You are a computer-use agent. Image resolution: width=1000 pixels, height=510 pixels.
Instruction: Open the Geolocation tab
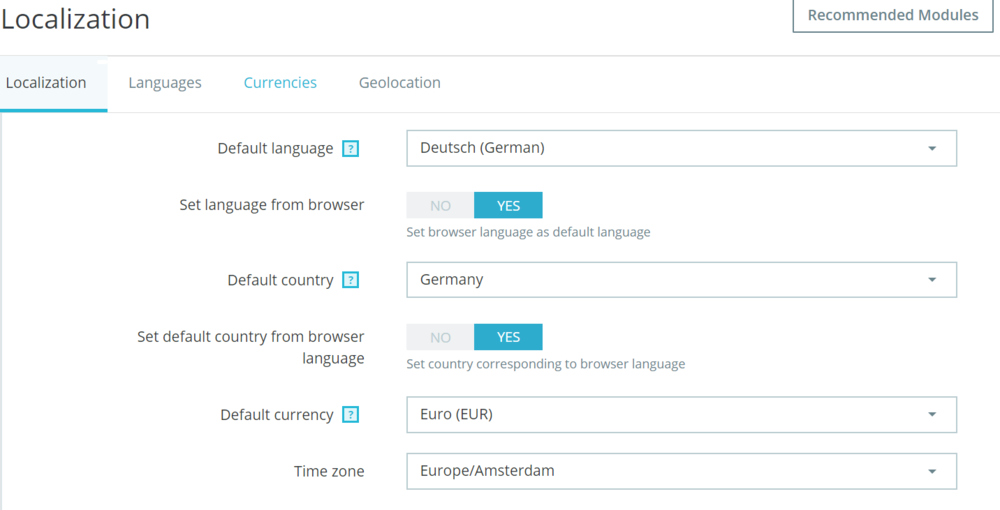pos(400,83)
